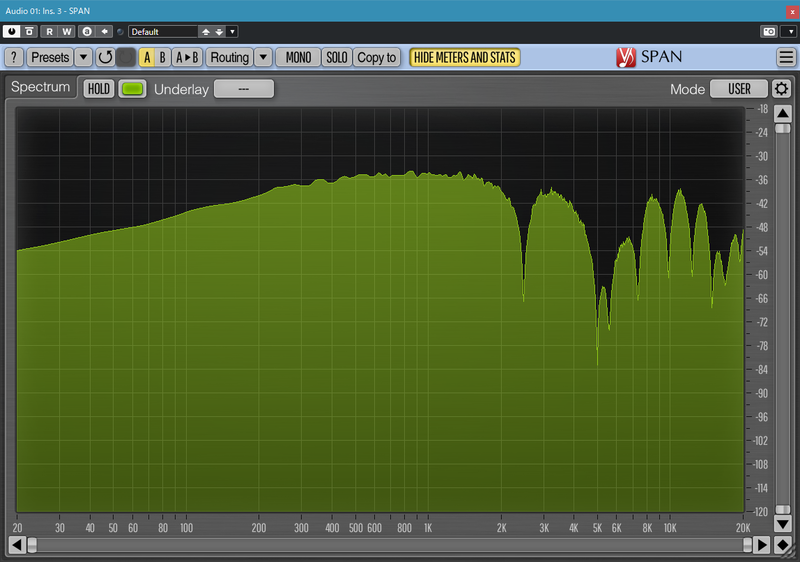
Task: Toggle the spectrum HOLD button
Action: click(x=98, y=89)
